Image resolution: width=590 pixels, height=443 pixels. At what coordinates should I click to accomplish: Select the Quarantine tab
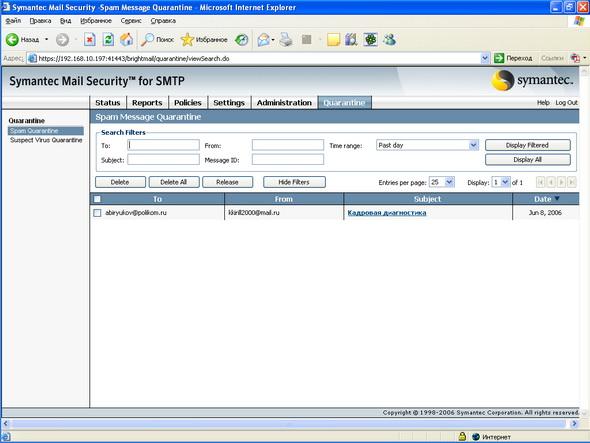[x=344, y=102]
